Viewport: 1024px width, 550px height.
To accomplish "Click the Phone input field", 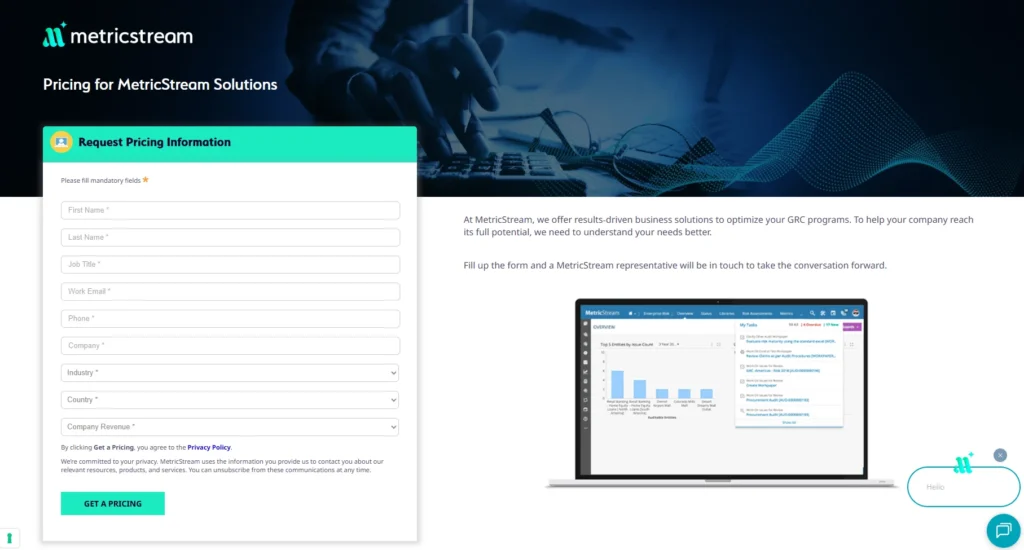I will (230, 319).
